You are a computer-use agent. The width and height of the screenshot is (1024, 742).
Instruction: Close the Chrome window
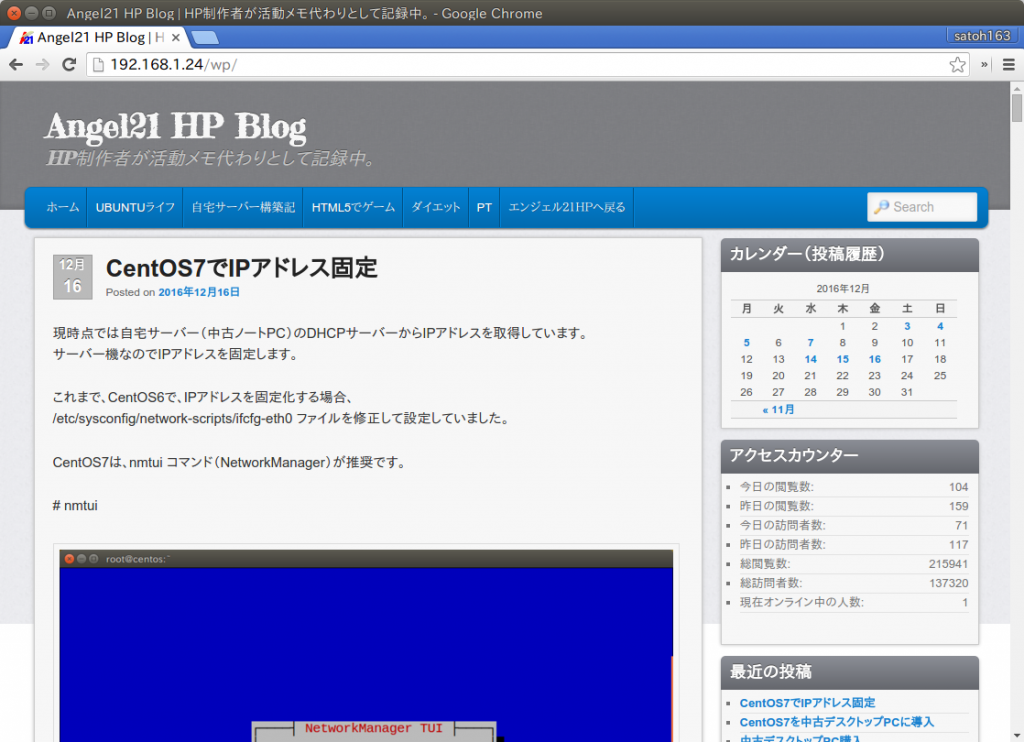pyautogui.click(x=14, y=13)
